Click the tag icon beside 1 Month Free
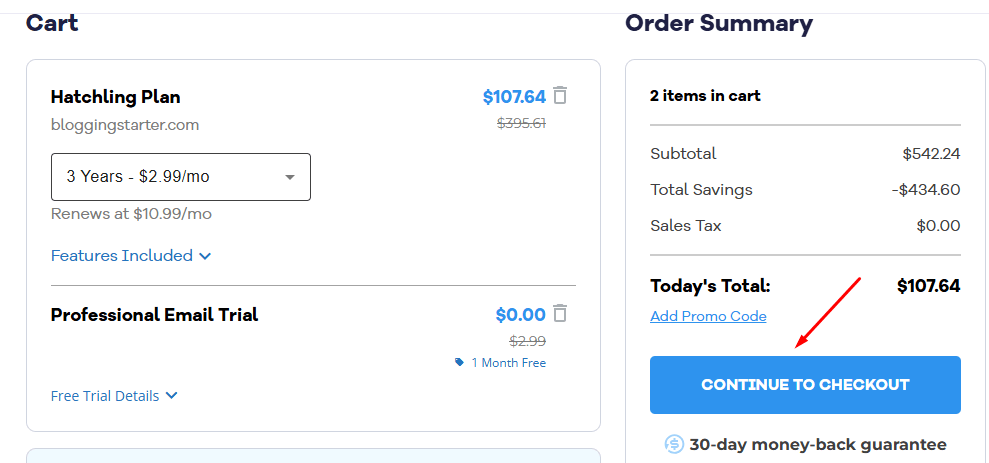 [459, 362]
